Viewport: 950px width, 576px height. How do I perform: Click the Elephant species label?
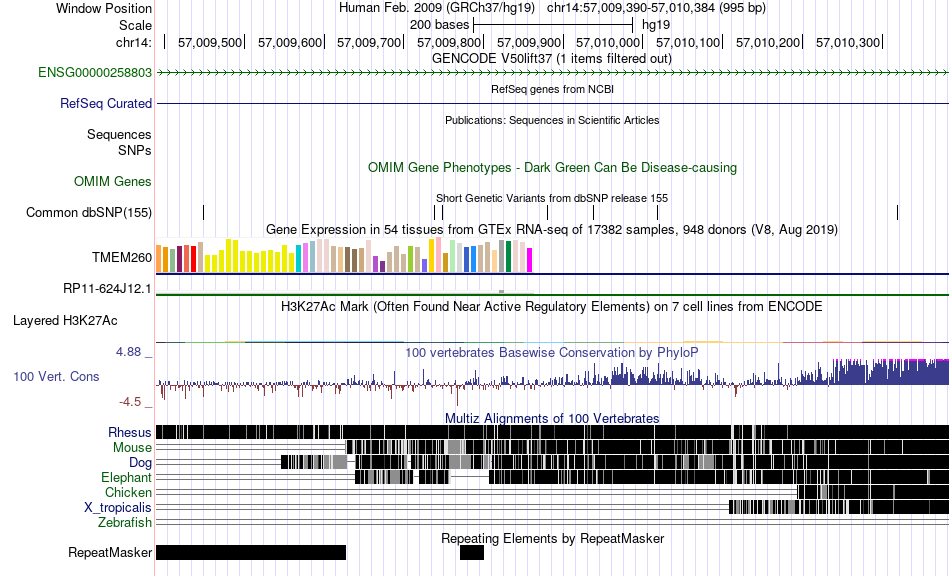tap(126, 478)
